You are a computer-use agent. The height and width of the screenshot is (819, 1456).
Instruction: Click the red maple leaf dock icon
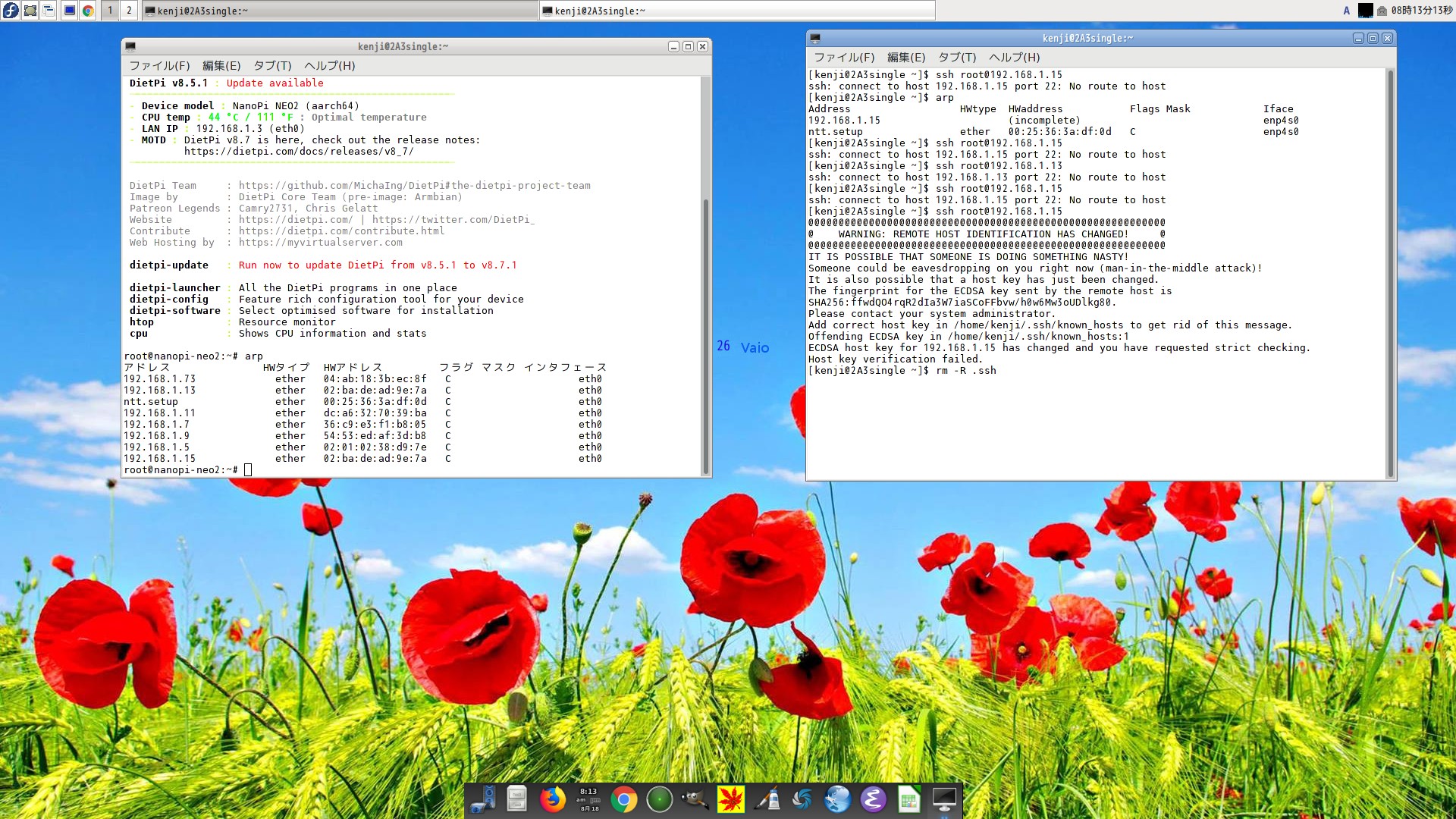730,799
